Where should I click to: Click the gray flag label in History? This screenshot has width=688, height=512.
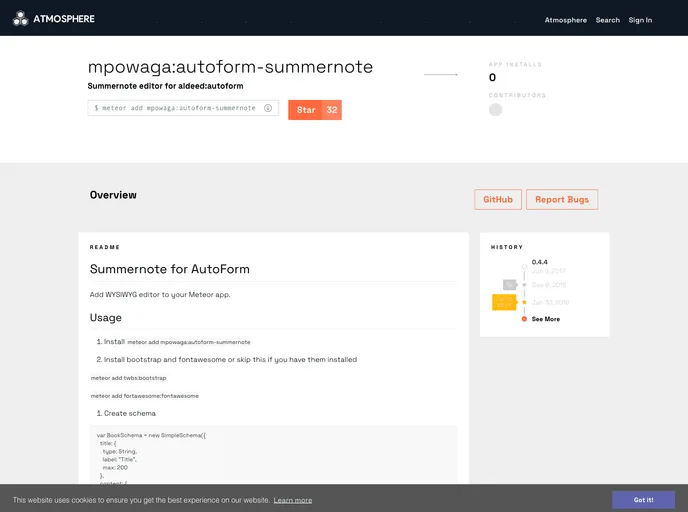510,285
